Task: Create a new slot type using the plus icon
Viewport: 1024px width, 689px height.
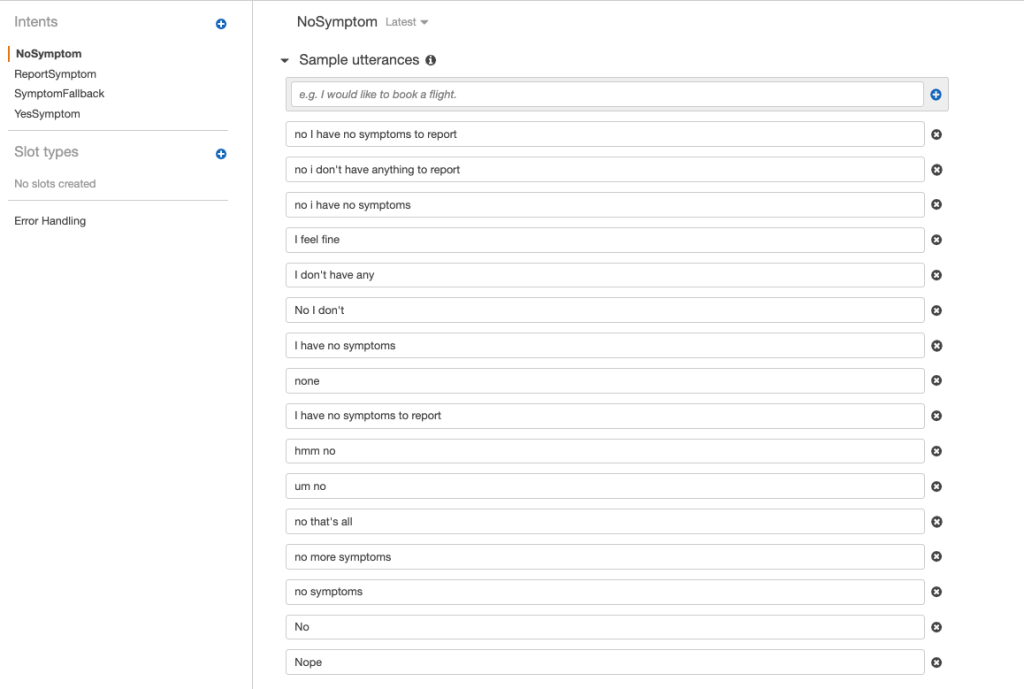Action: (220, 154)
